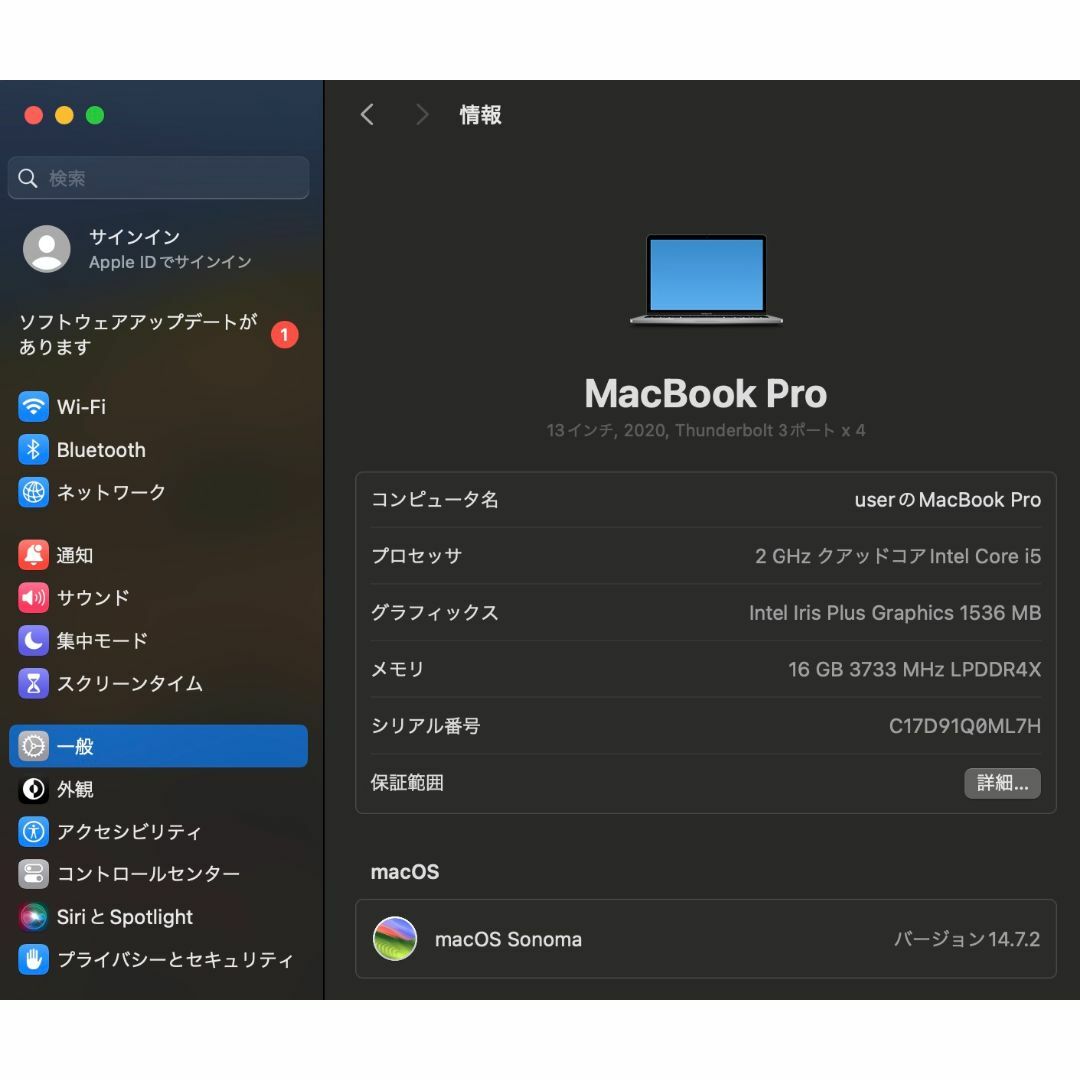This screenshot has height=1080, width=1080.
Task: Click the 情報 page title
Action: pos(480,114)
